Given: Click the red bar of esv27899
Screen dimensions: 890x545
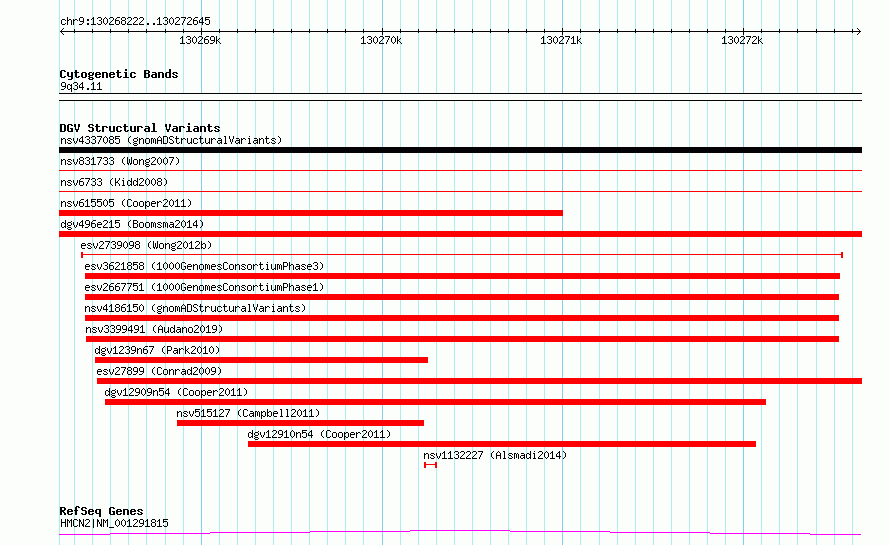Looking at the screenshot, I should pos(480,381).
